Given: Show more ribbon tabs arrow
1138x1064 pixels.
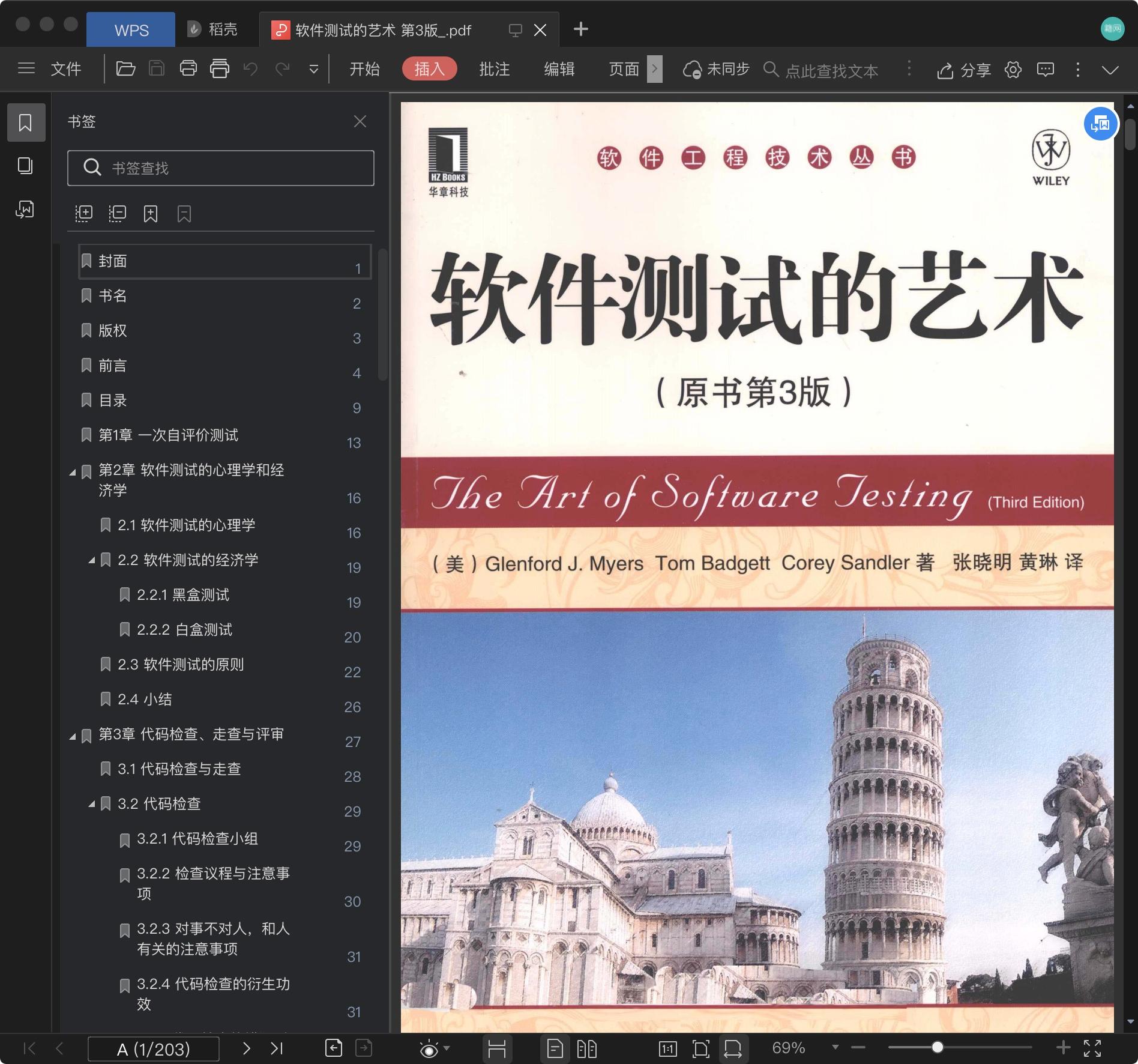Looking at the screenshot, I should [655, 69].
